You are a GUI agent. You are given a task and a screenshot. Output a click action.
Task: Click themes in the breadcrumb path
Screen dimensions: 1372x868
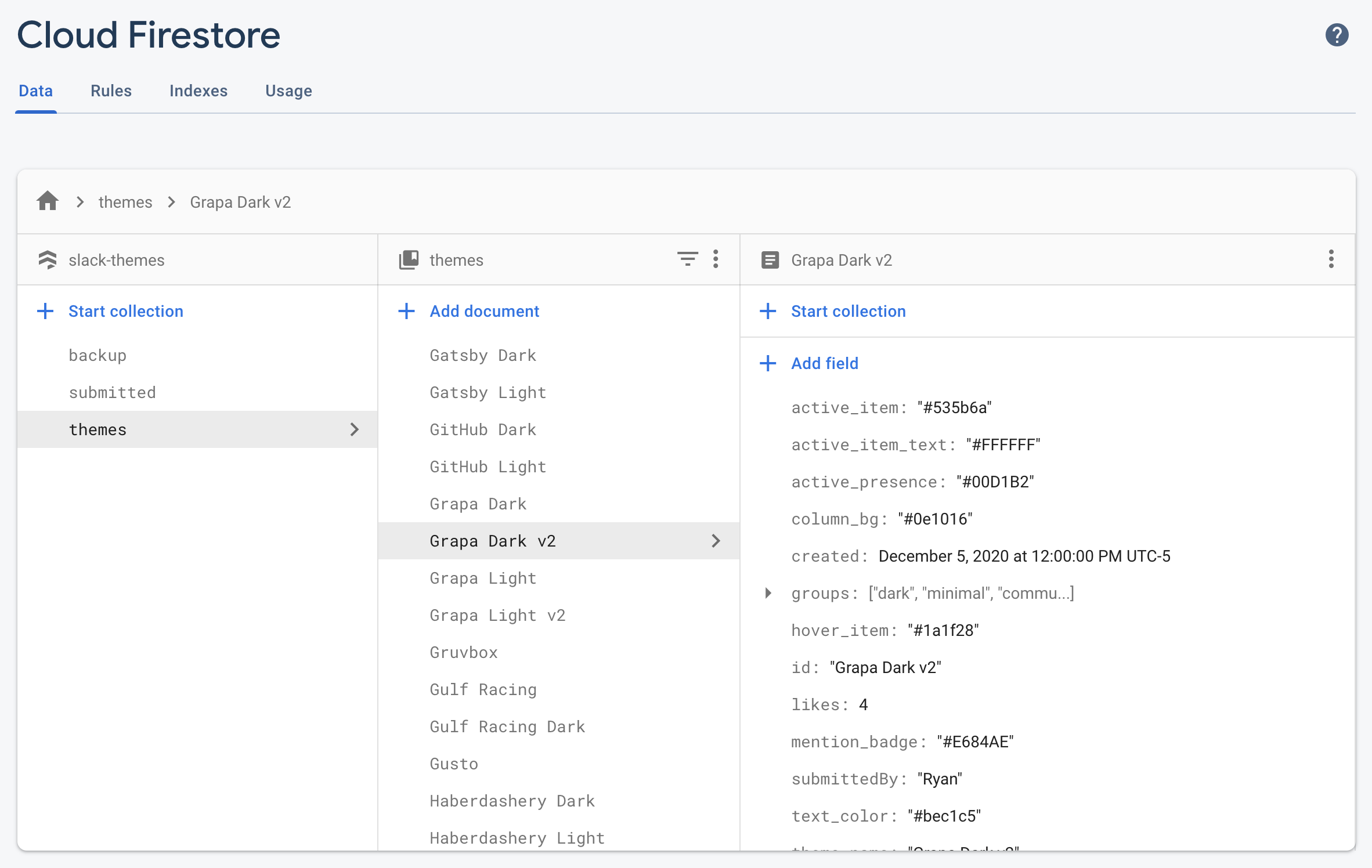pyautogui.click(x=125, y=202)
